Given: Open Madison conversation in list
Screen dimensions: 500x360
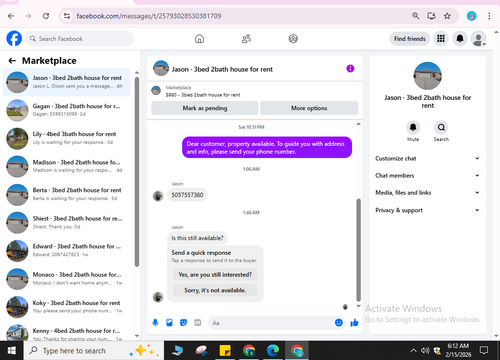Looking at the screenshot, I should (x=67, y=166).
